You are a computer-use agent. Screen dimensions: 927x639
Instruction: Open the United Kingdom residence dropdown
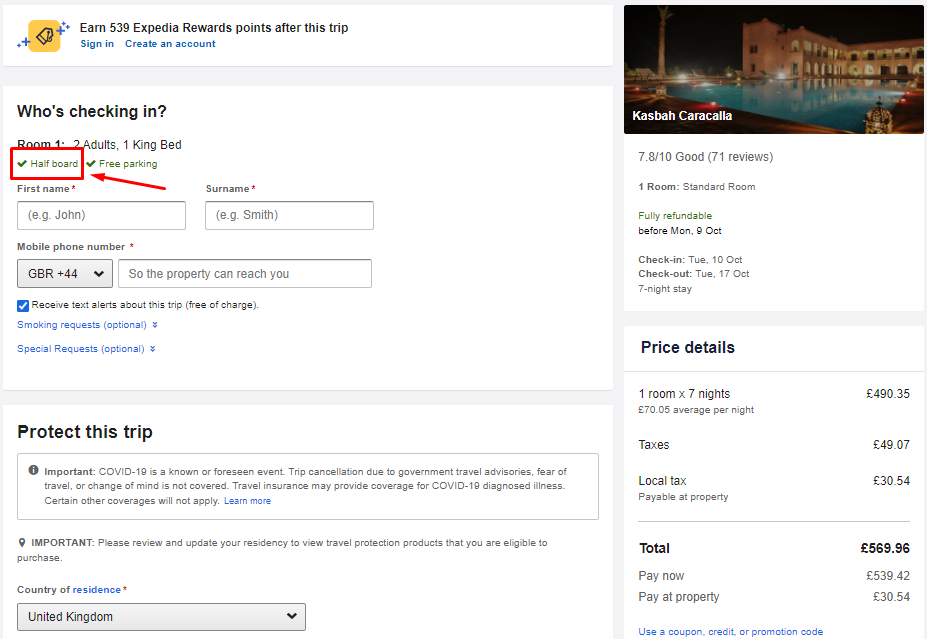point(161,617)
